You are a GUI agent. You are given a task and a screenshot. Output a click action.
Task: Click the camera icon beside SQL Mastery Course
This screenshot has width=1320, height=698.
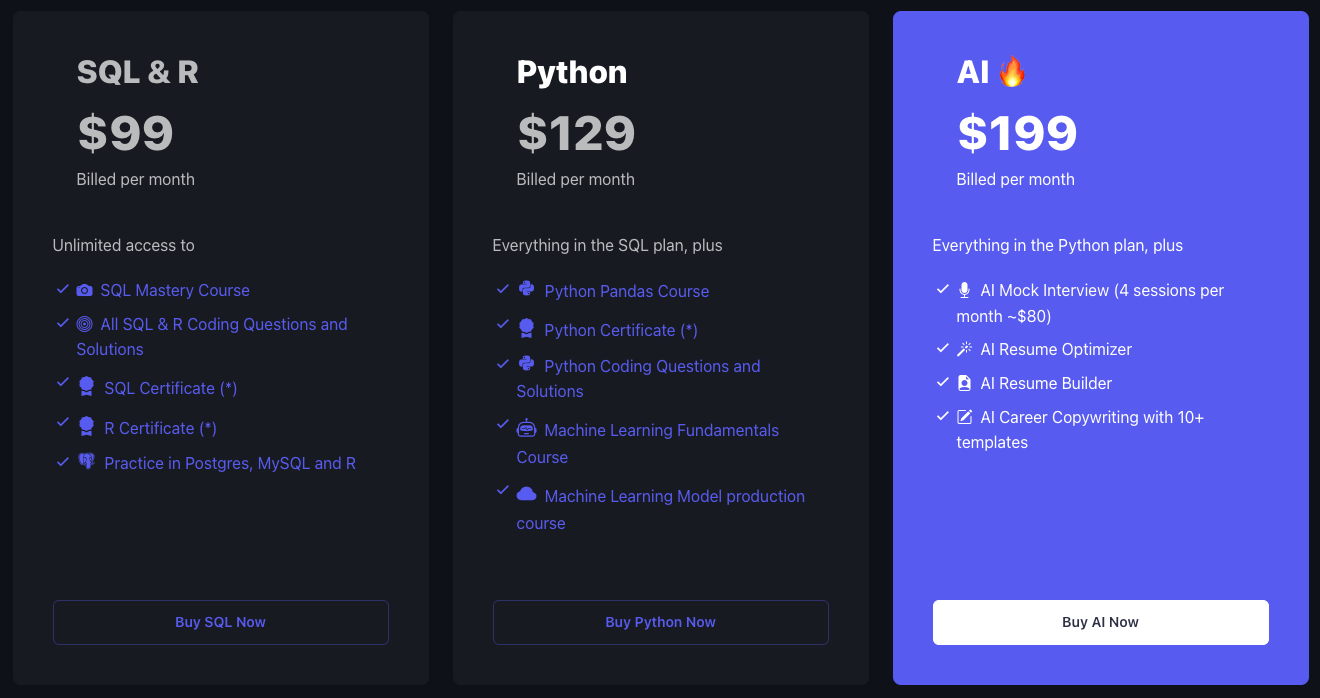click(x=85, y=290)
